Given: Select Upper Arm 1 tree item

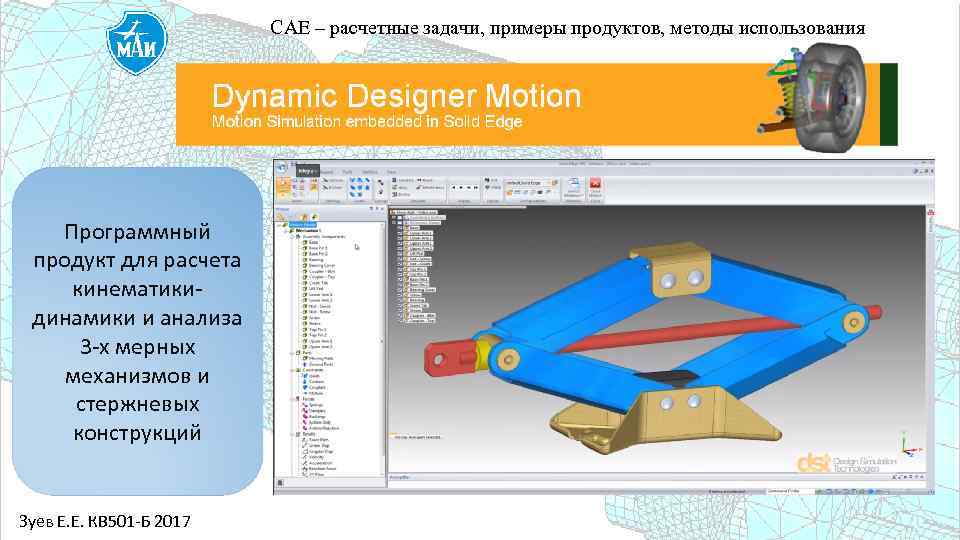Looking at the screenshot, I should [x=320, y=341].
